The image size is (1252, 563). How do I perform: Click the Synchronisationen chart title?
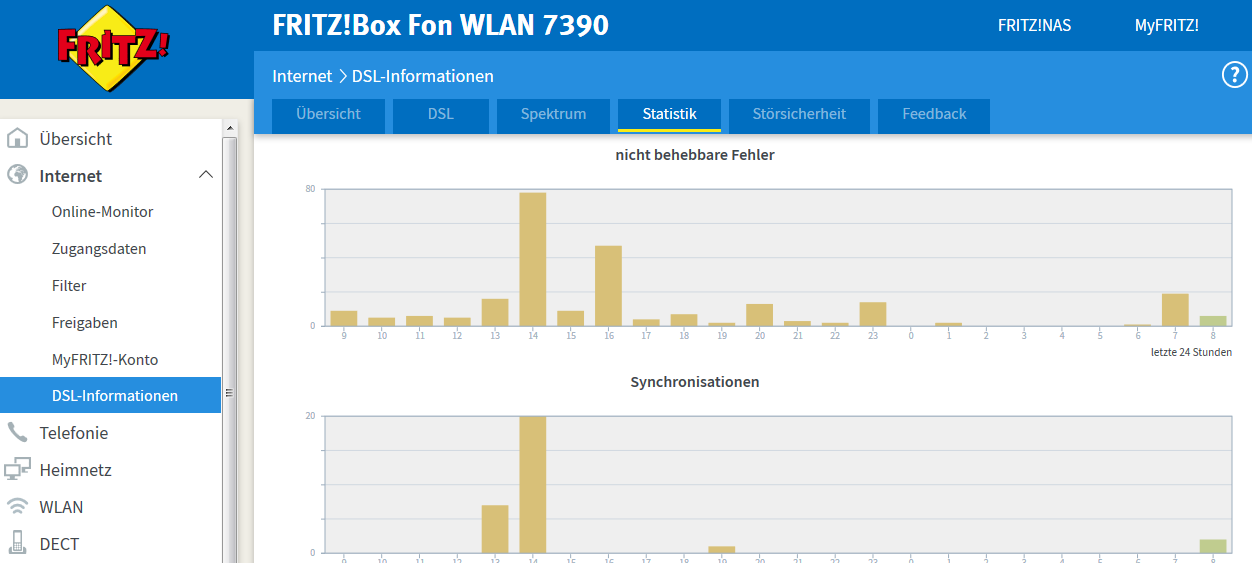click(695, 382)
